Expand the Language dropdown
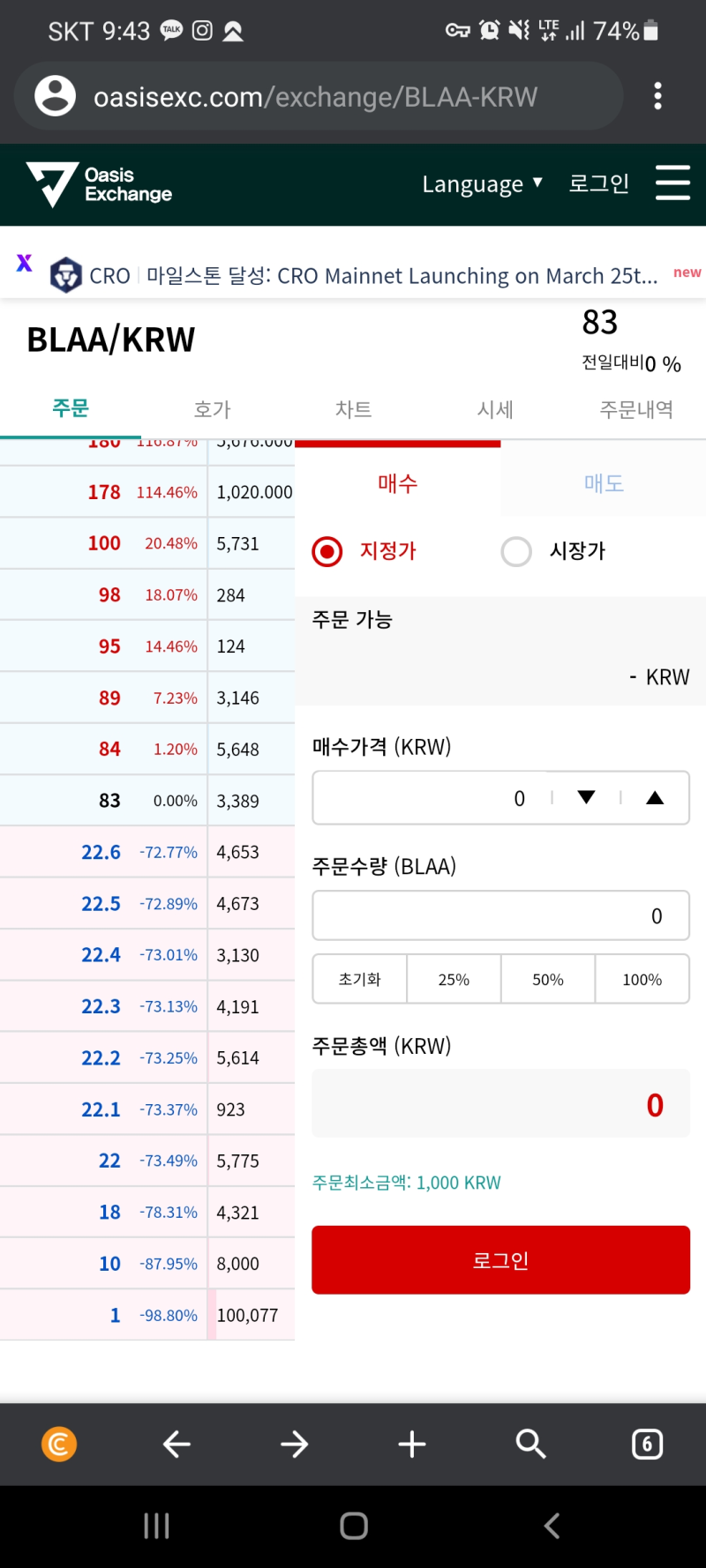Viewport: 706px width, 1568px height. (482, 183)
